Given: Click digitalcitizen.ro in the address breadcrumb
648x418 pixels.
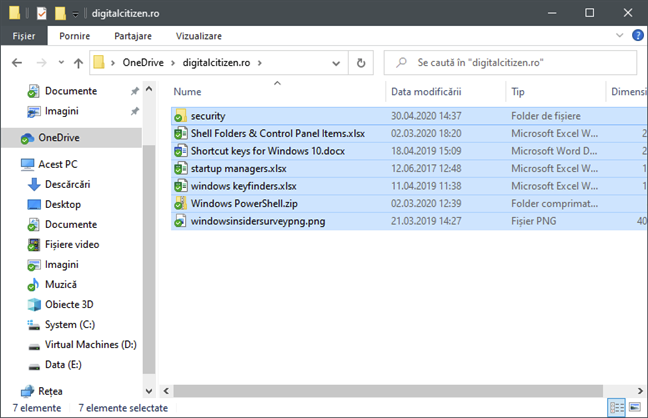Looking at the screenshot, I should 216,62.
